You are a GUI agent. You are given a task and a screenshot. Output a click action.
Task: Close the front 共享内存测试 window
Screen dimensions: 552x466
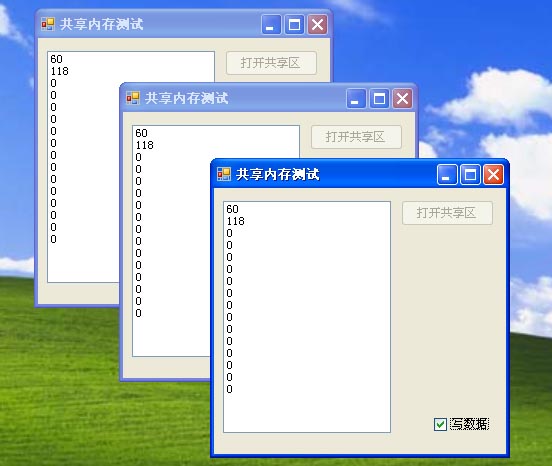point(493,175)
